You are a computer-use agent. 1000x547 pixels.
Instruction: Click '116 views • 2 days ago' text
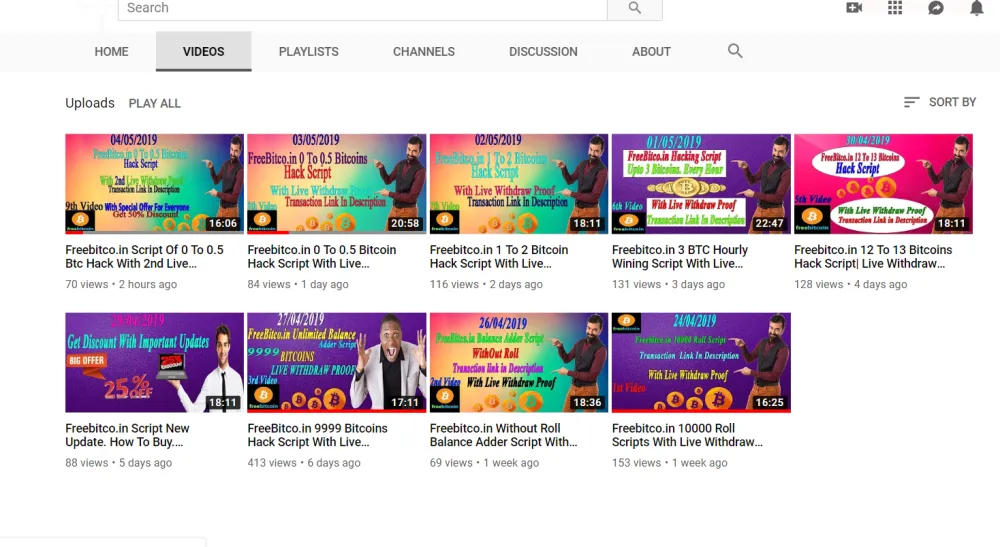click(486, 284)
